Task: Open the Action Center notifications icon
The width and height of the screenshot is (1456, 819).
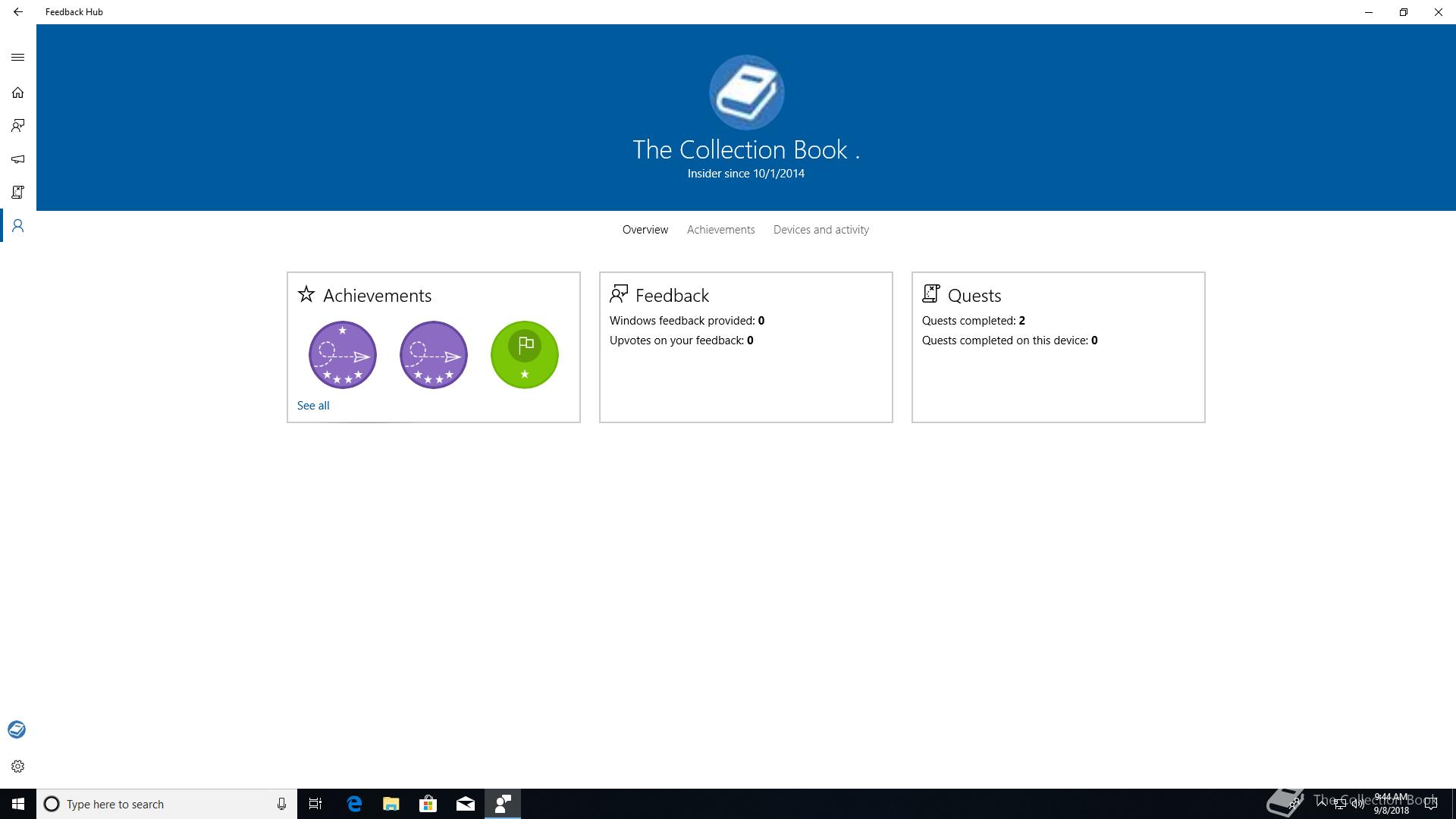Action: pos(1431,804)
